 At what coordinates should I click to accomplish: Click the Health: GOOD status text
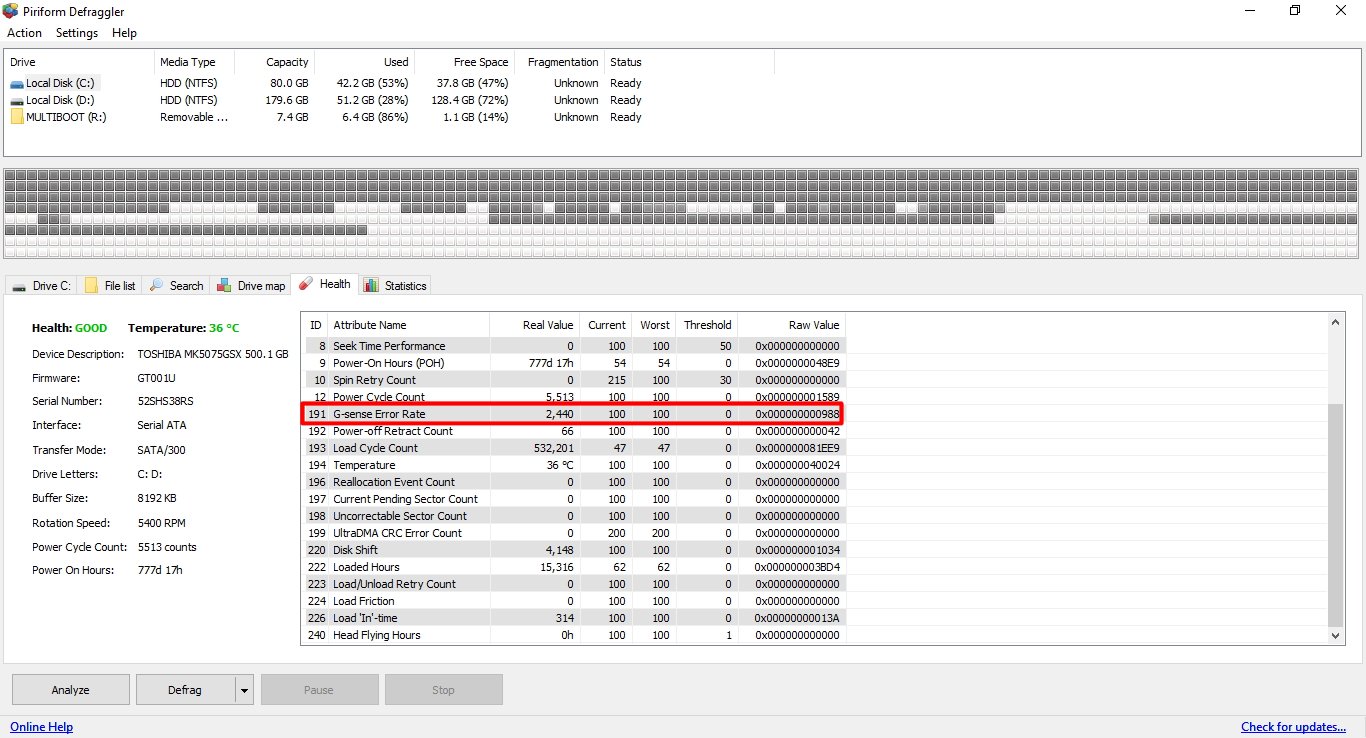[x=69, y=328]
